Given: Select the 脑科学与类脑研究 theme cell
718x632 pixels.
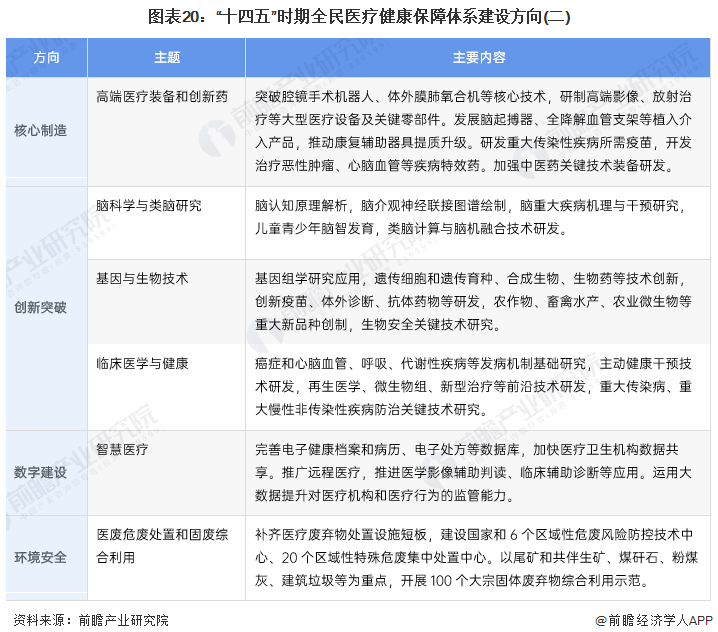Looking at the screenshot, I should [x=167, y=223].
